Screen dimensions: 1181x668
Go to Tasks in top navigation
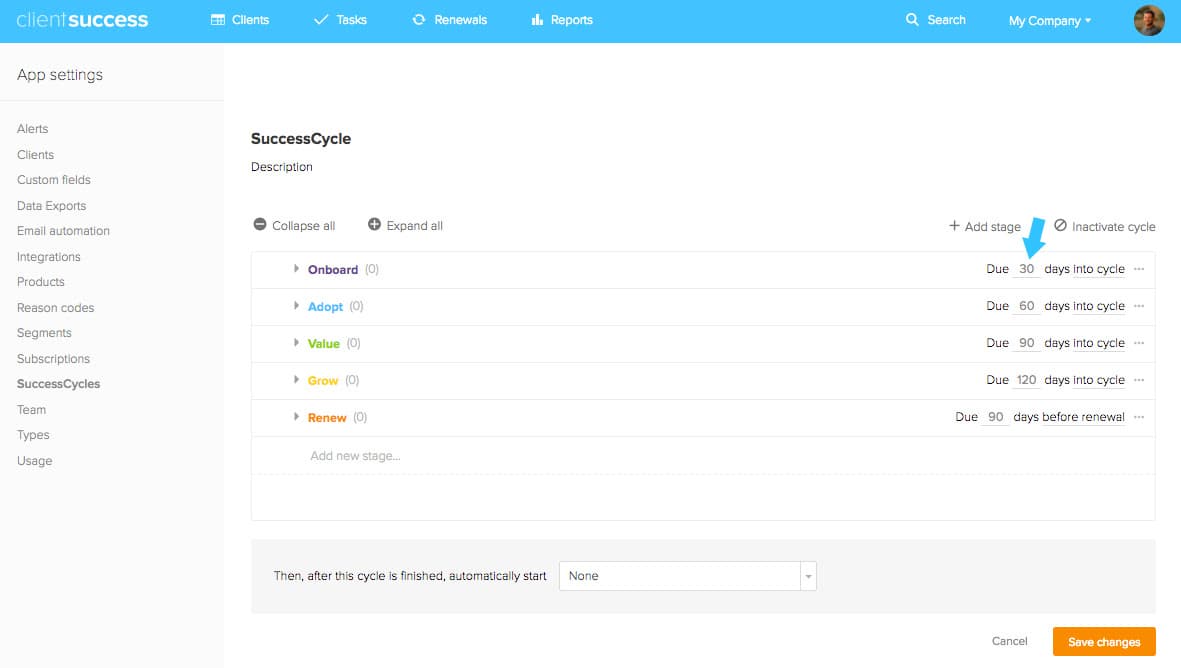(351, 20)
